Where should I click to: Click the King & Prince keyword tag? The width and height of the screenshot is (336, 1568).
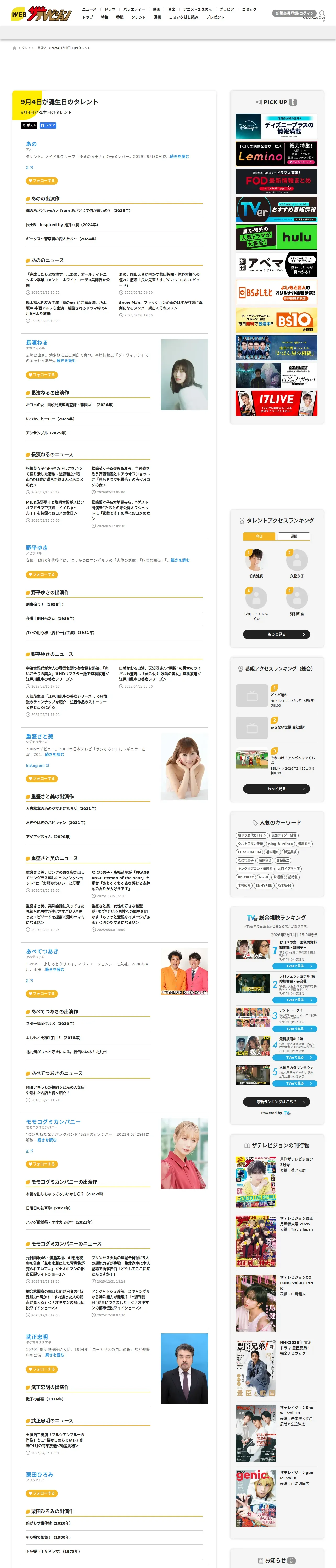tap(281, 844)
